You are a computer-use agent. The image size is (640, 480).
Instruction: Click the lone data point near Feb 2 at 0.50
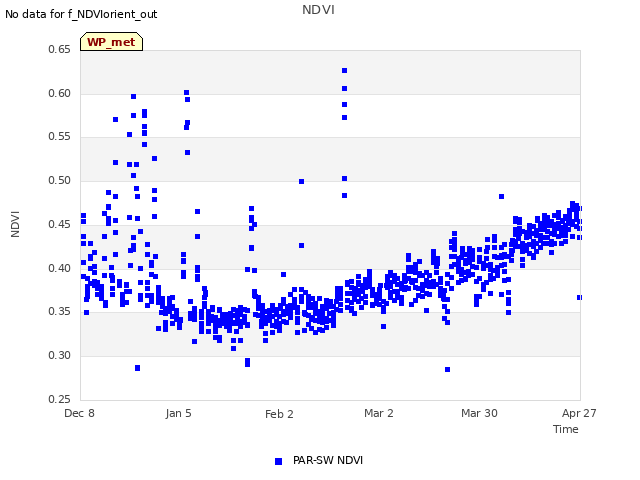coord(301,182)
